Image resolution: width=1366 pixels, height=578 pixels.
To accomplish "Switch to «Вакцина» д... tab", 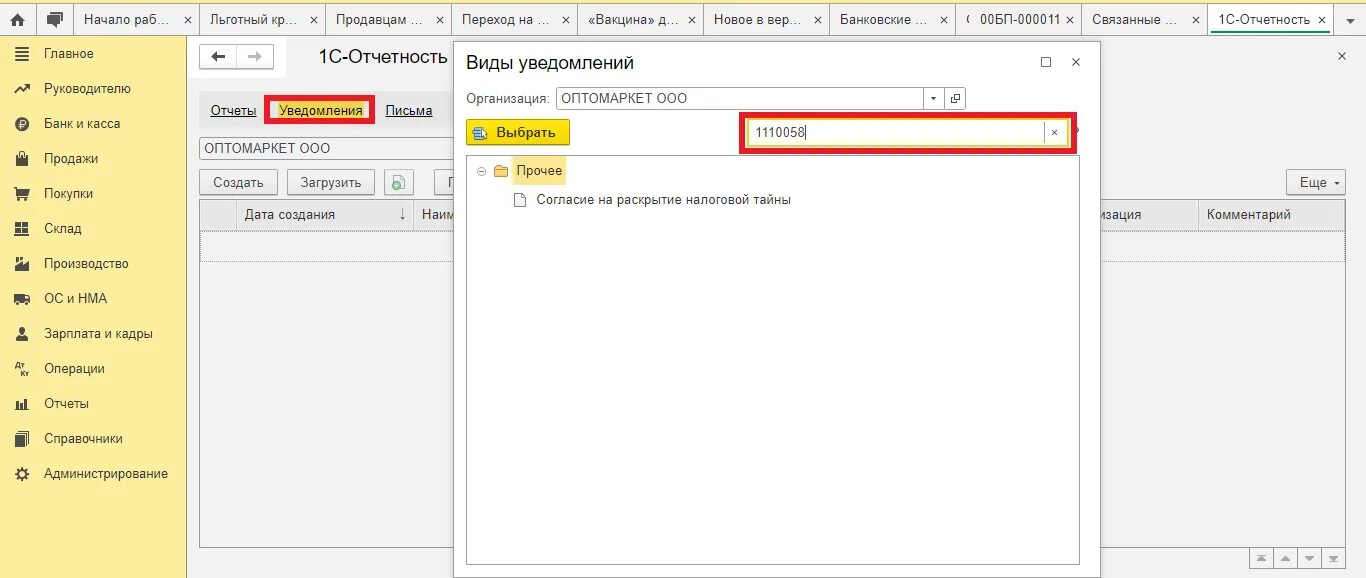I will [x=632, y=20].
